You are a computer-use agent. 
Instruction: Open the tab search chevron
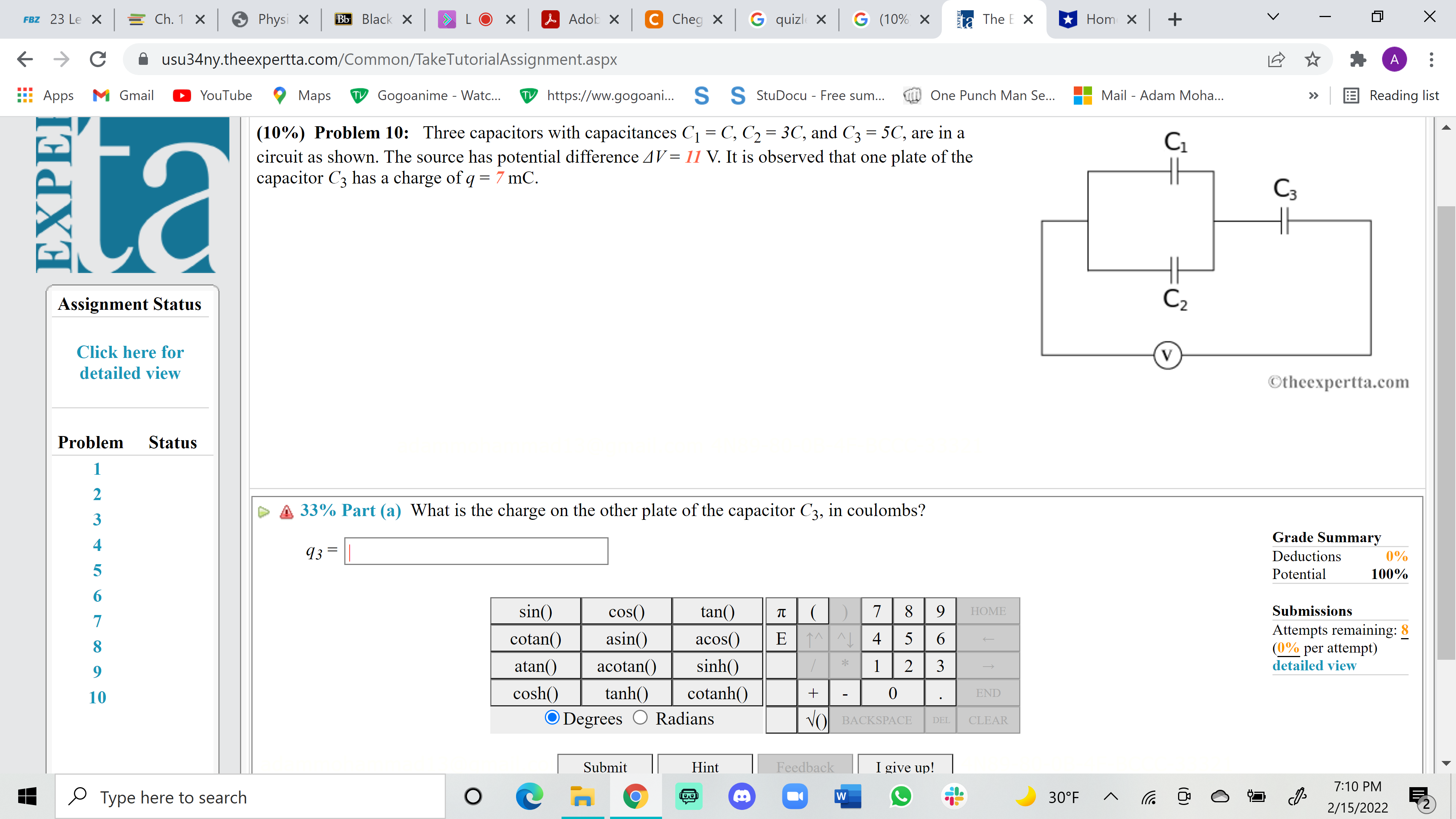(x=1273, y=17)
